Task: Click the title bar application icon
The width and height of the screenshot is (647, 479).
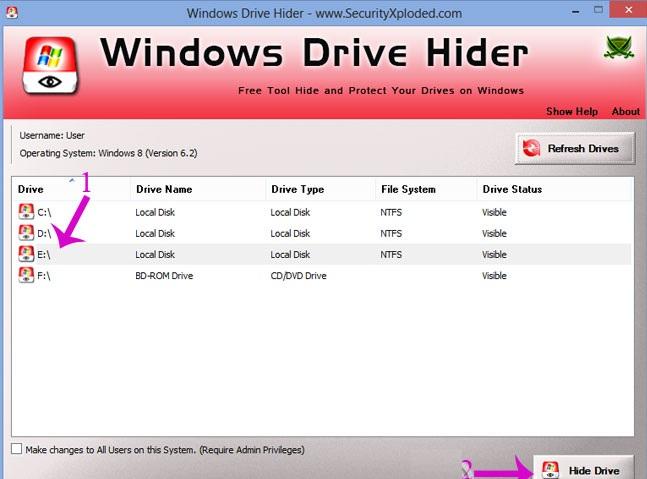Action: (x=12, y=12)
